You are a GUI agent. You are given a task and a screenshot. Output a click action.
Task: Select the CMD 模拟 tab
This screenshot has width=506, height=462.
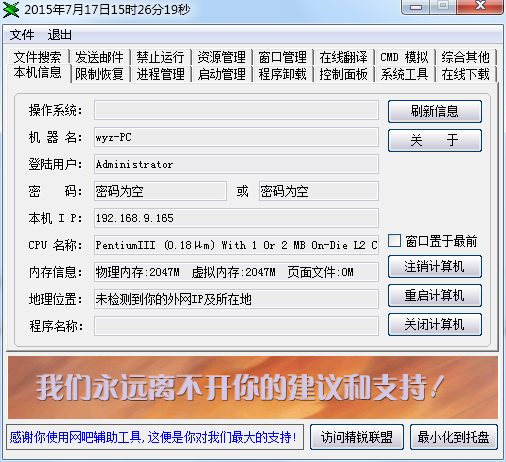click(404, 57)
